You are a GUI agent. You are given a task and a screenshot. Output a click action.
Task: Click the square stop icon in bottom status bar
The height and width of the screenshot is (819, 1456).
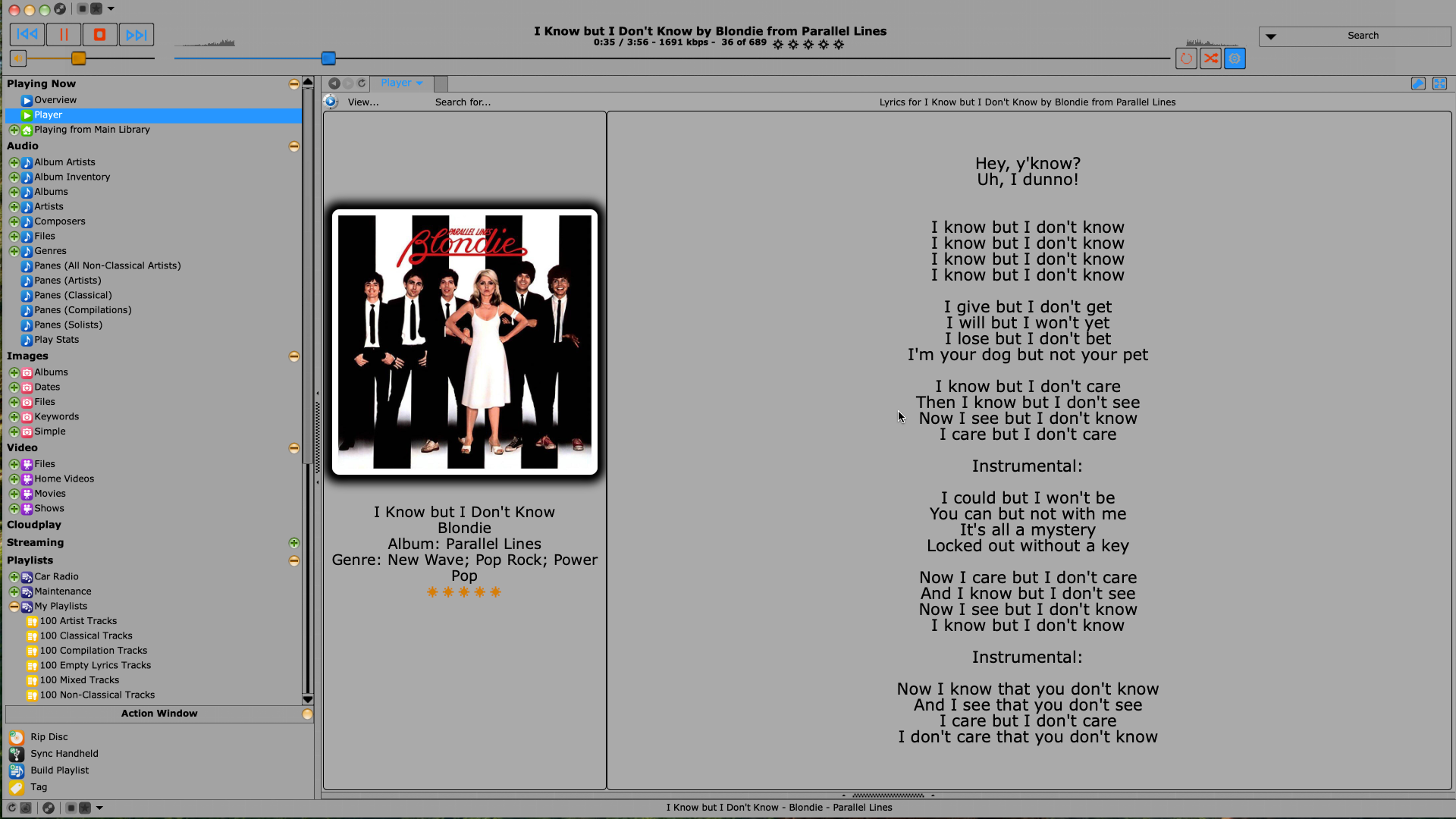71,808
